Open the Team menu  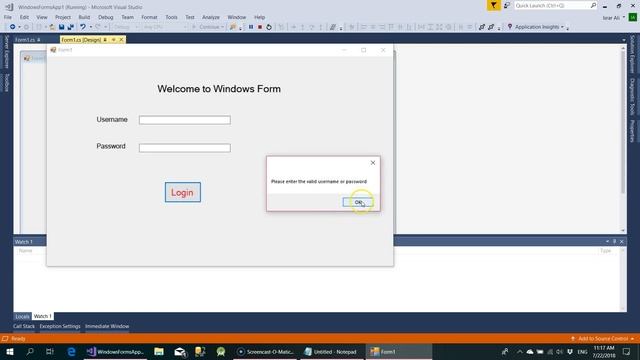[127, 17]
